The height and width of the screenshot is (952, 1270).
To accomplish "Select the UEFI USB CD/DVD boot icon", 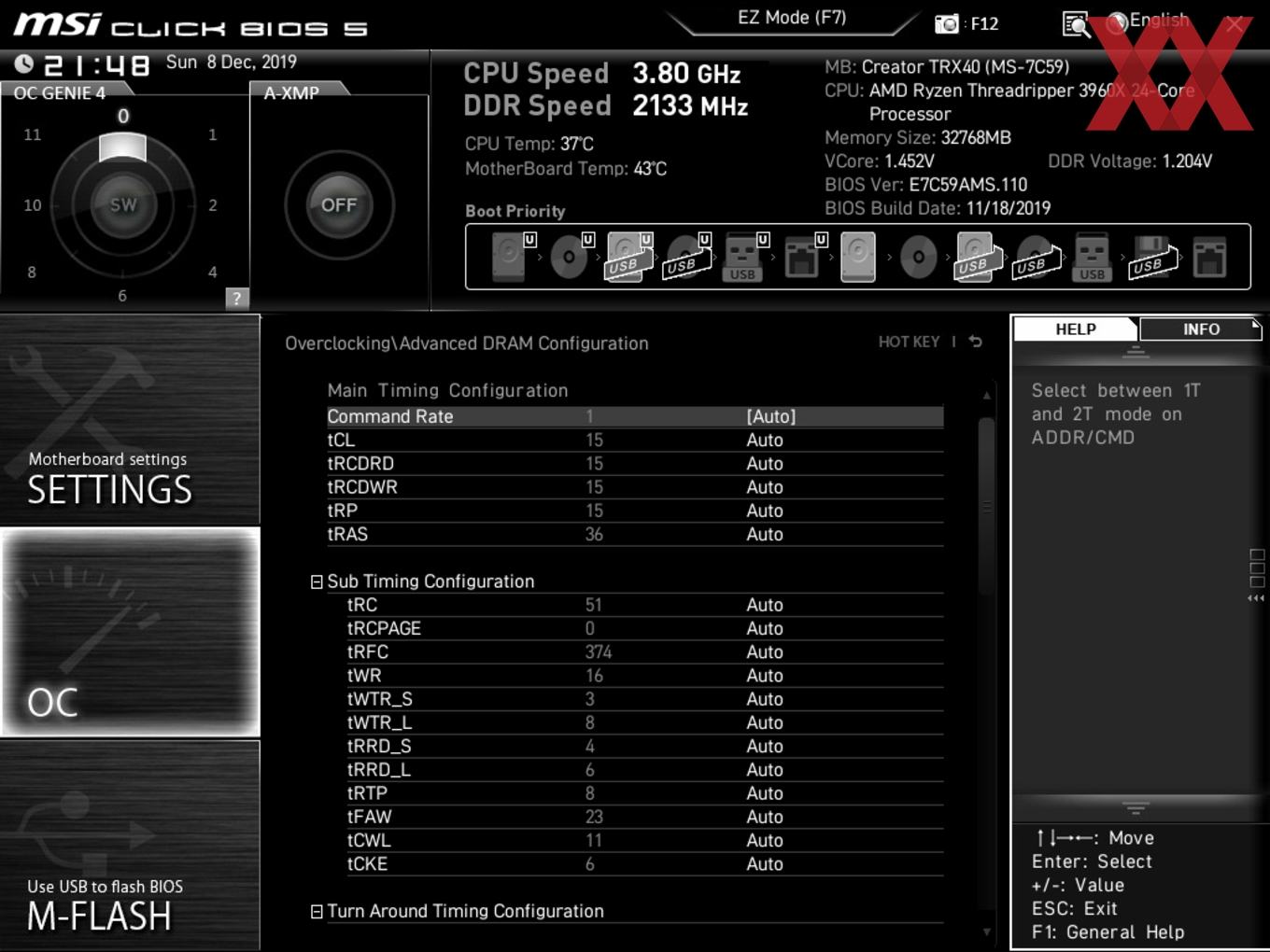I will click(688, 255).
